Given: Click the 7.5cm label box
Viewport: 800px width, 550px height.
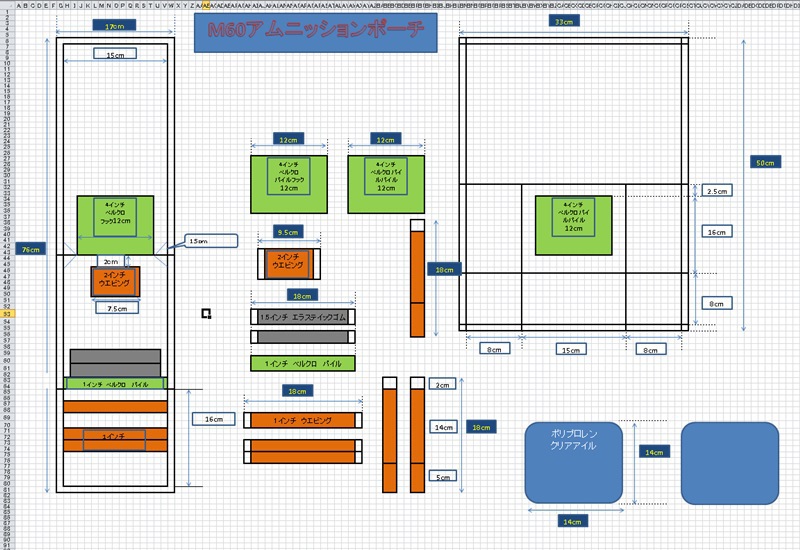Looking at the screenshot, I should coord(117,308).
